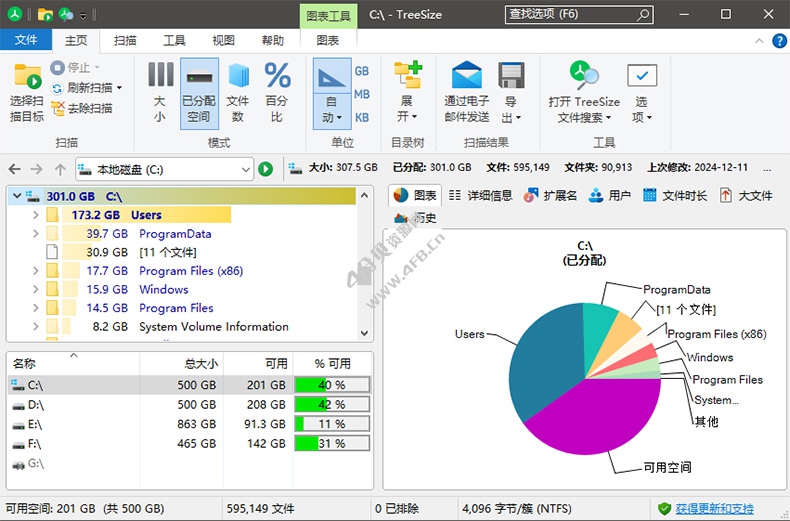
Task: Open the 本地磁盘 (C:) path dropdown
Action: click(245, 169)
